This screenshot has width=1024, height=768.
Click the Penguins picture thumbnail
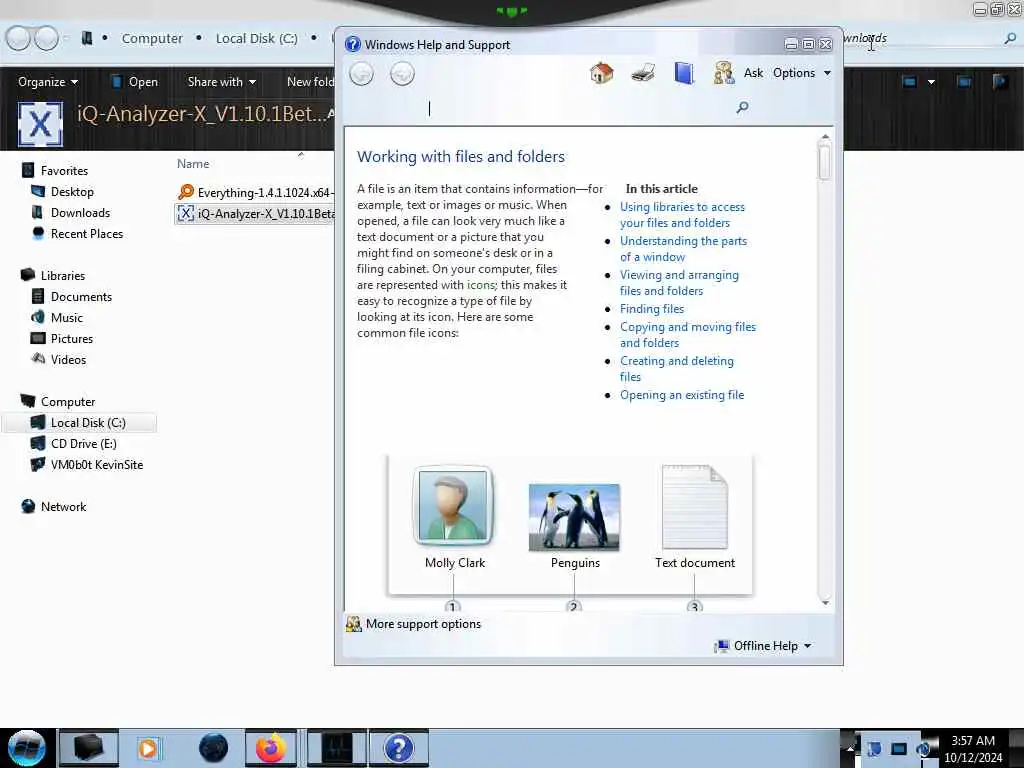(574, 517)
